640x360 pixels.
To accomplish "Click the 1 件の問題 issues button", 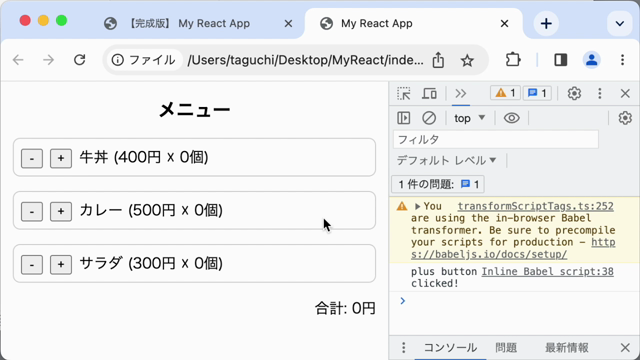I will 438,184.
